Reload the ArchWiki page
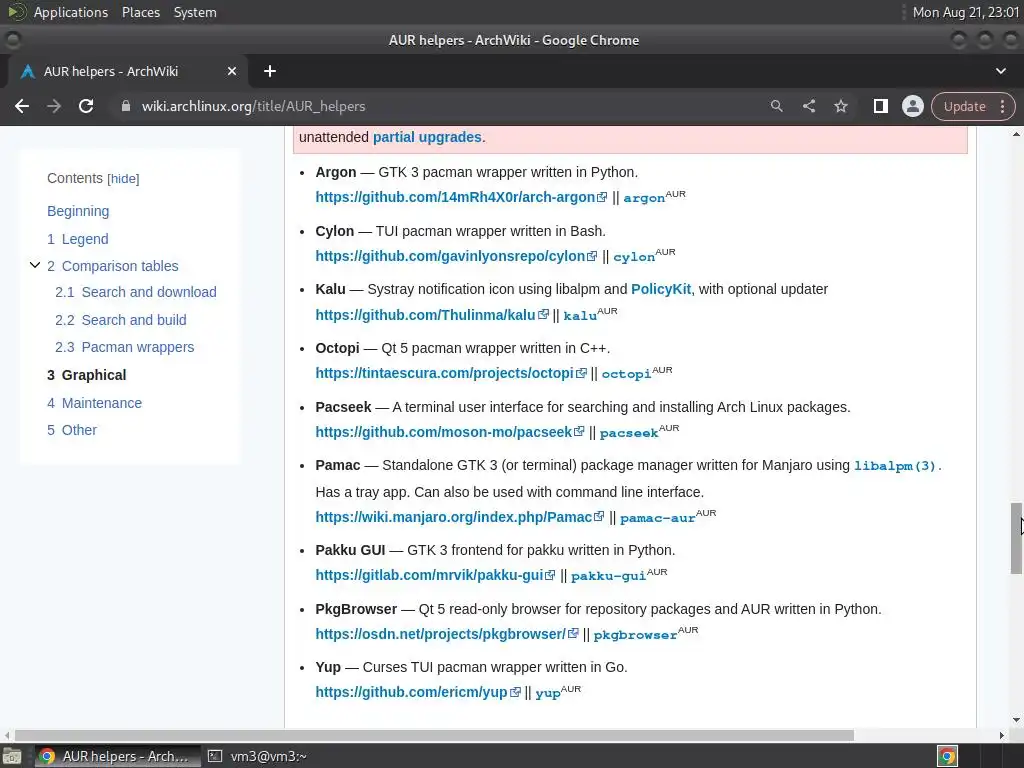 coord(86,106)
